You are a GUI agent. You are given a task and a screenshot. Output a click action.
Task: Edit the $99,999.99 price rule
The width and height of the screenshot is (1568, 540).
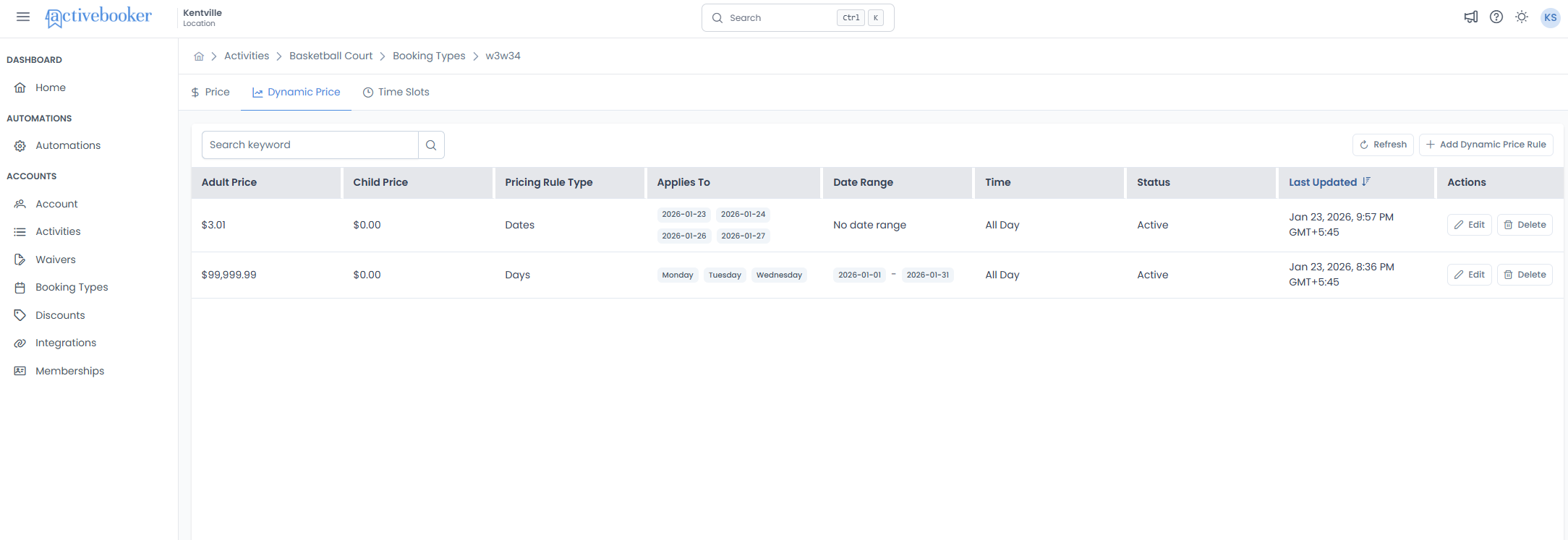tap(1469, 275)
